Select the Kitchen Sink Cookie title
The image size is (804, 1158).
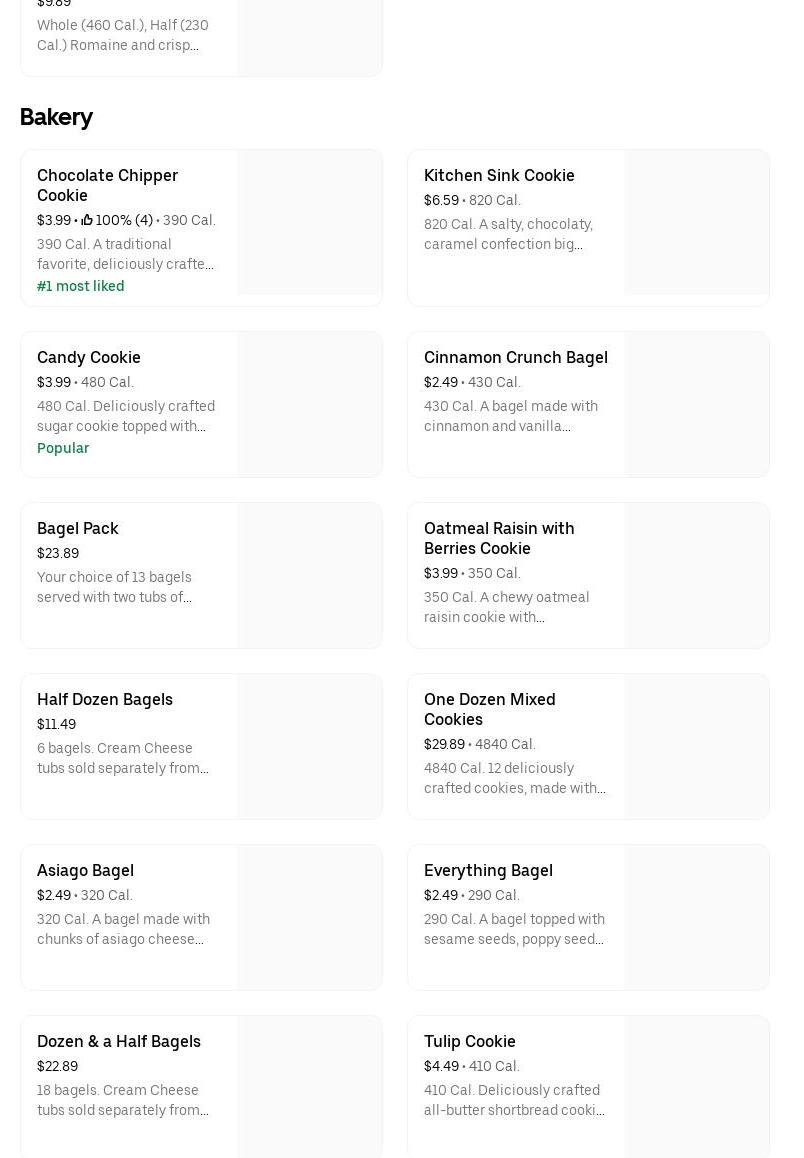tap(499, 175)
